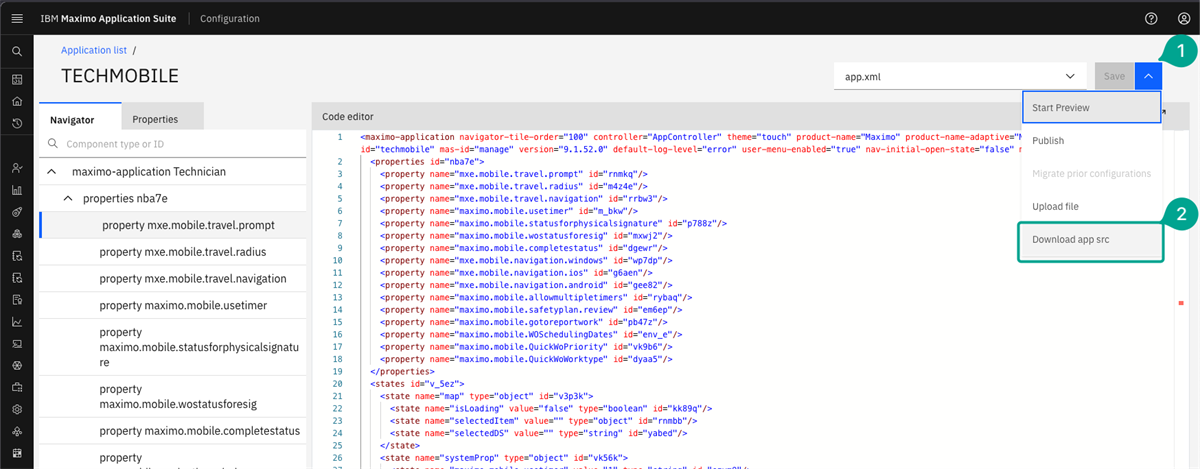Open the app.xml file dropdown

pyautogui.click(x=960, y=76)
